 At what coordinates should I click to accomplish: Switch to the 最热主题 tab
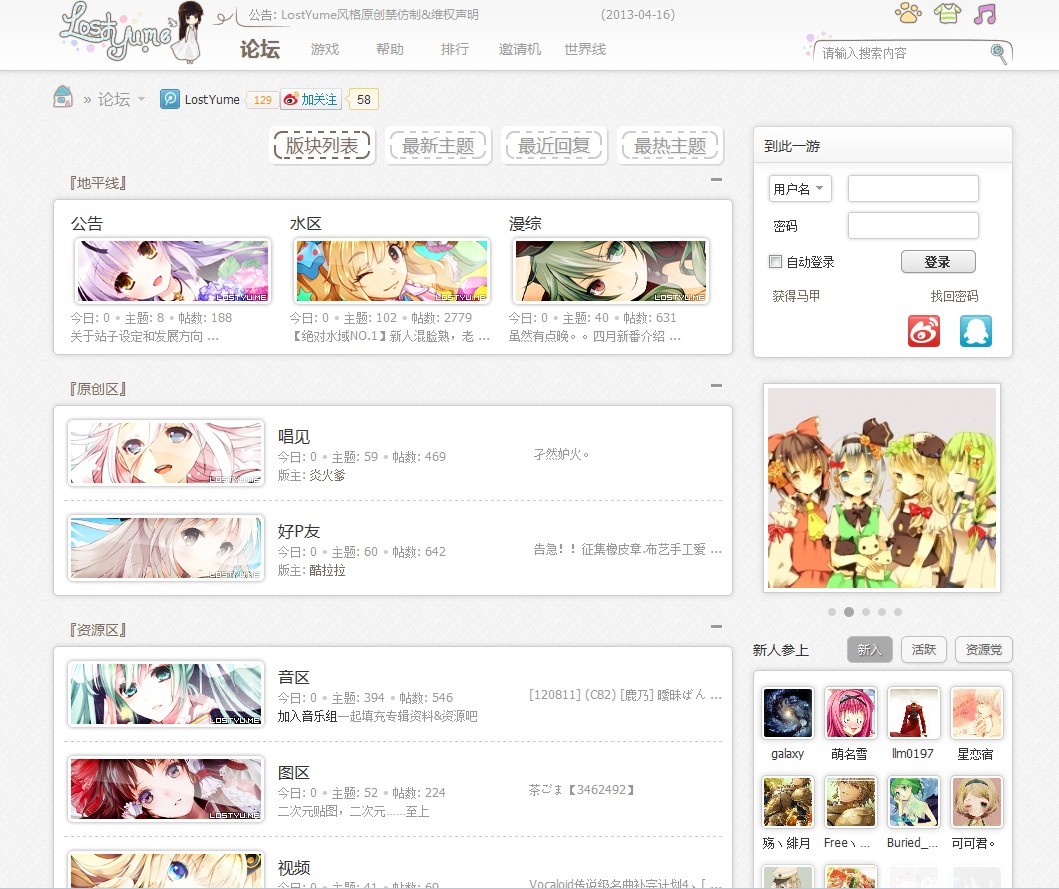pyautogui.click(x=670, y=145)
